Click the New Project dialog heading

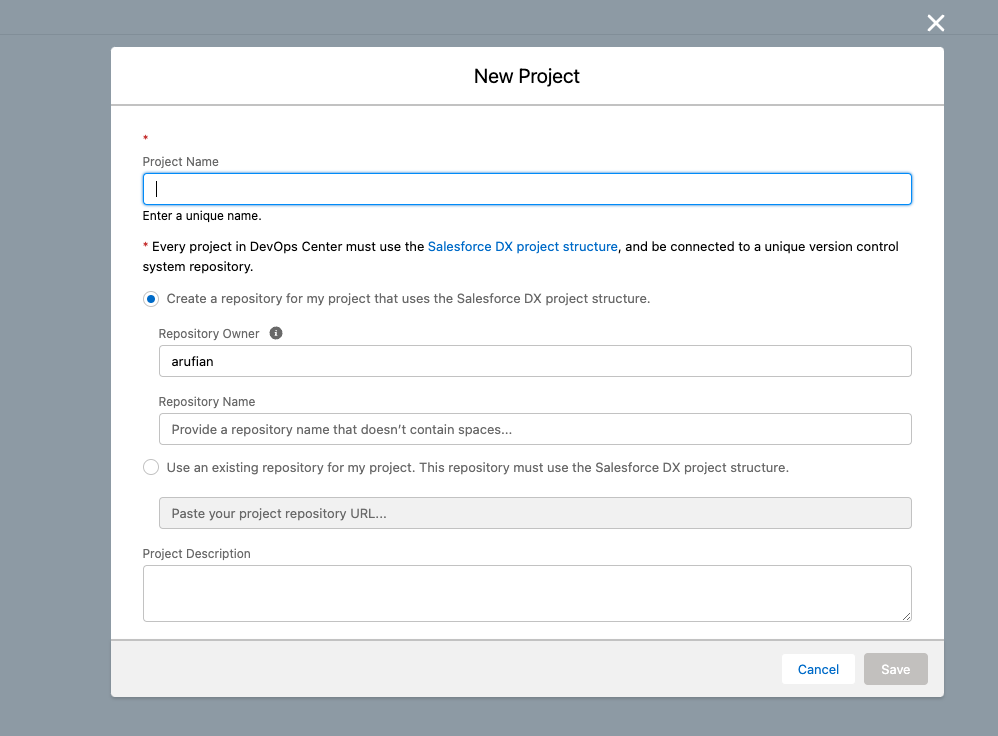(x=527, y=76)
